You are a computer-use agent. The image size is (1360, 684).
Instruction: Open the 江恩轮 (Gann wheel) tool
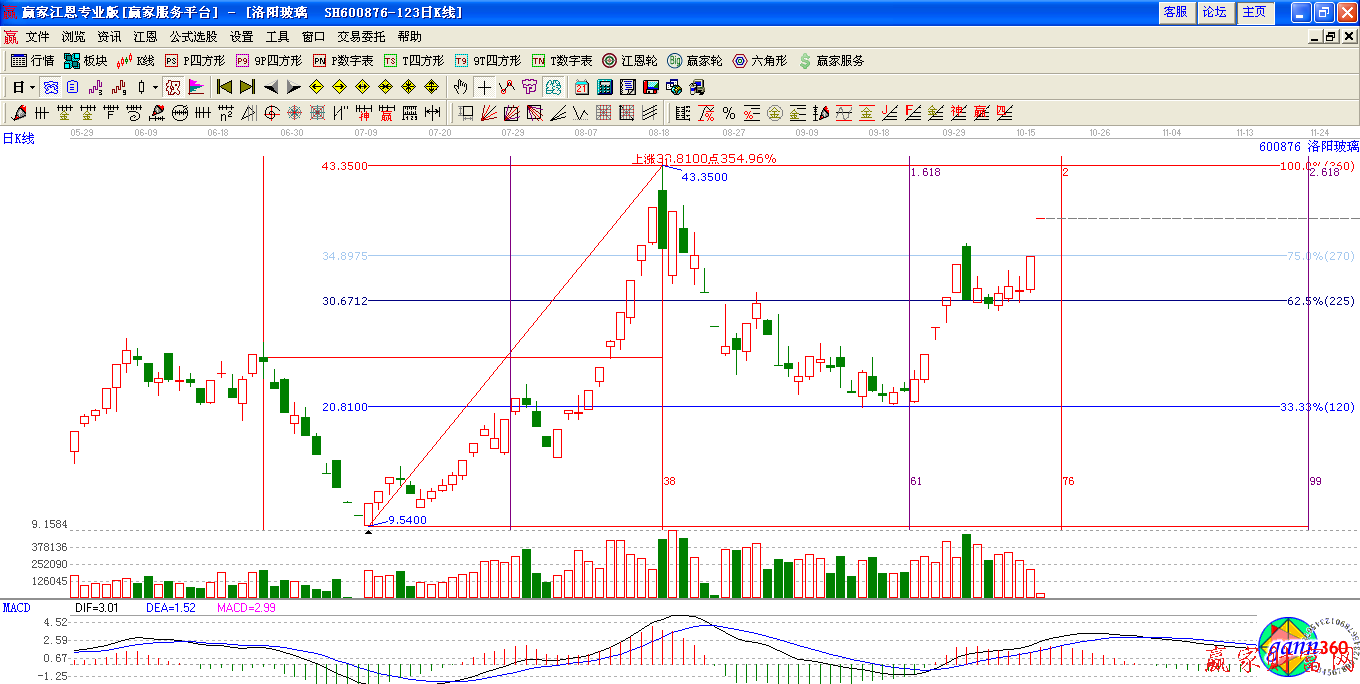(630, 61)
